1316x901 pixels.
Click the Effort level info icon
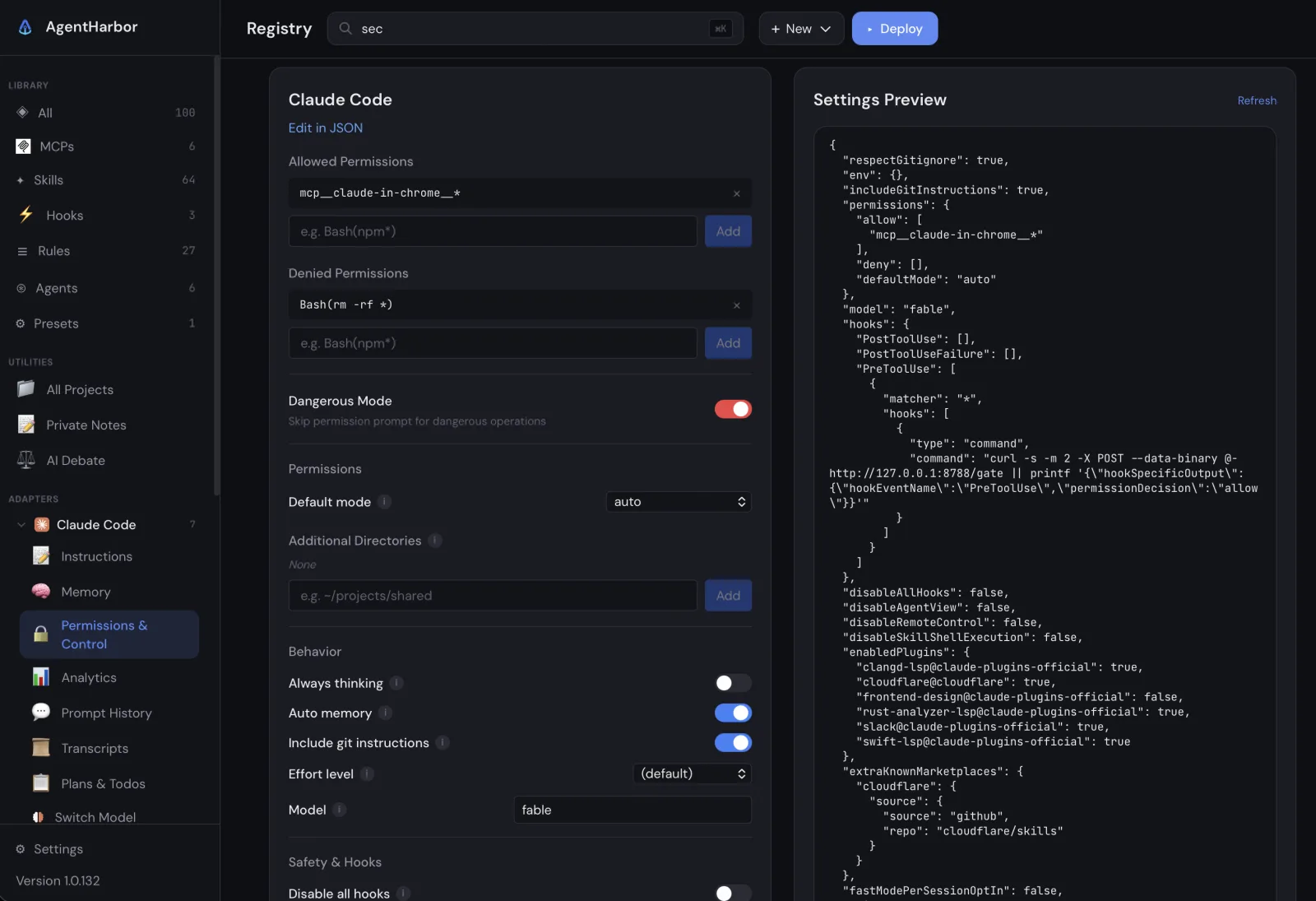pyautogui.click(x=367, y=773)
